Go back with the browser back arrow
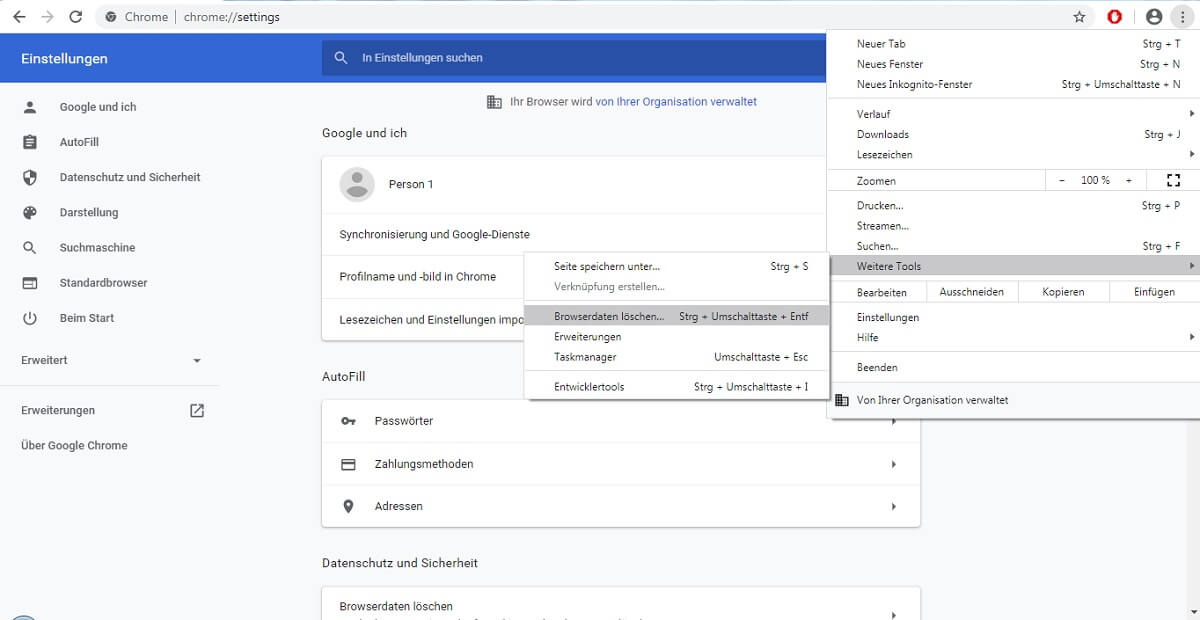Screen dimensions: 1200x620 pos(18,17)
